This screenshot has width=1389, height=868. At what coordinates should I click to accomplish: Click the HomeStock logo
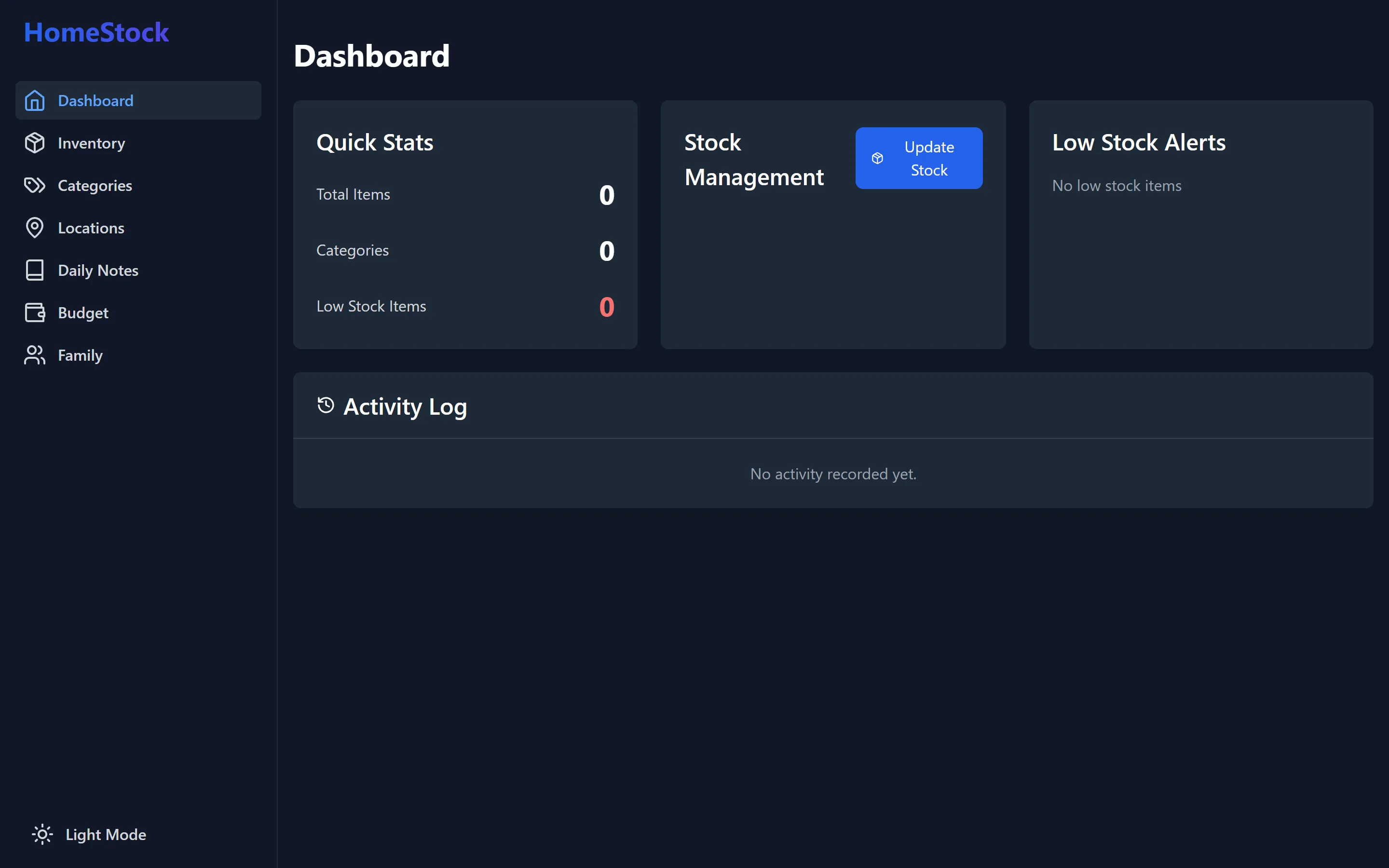coord(96,32)
